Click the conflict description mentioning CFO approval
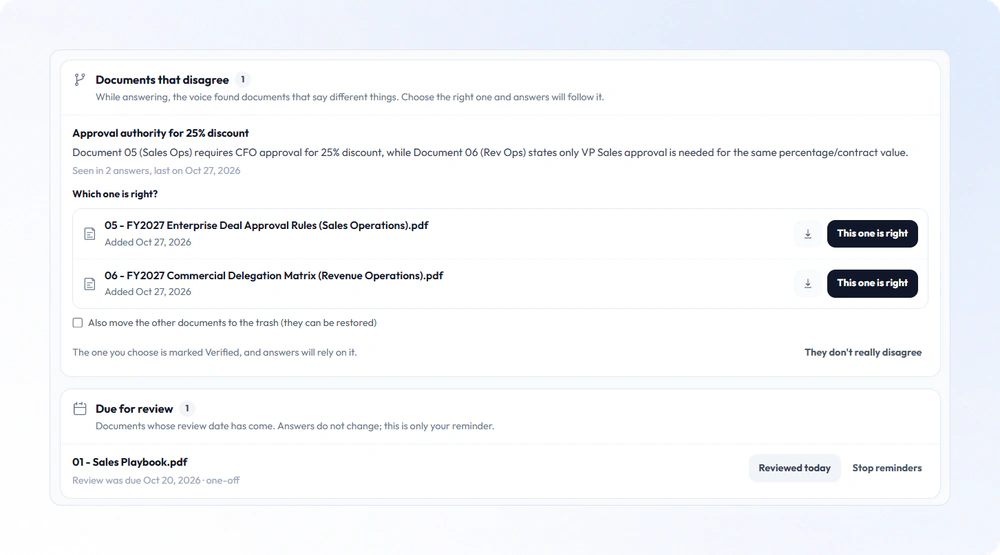 coord(490,152)
